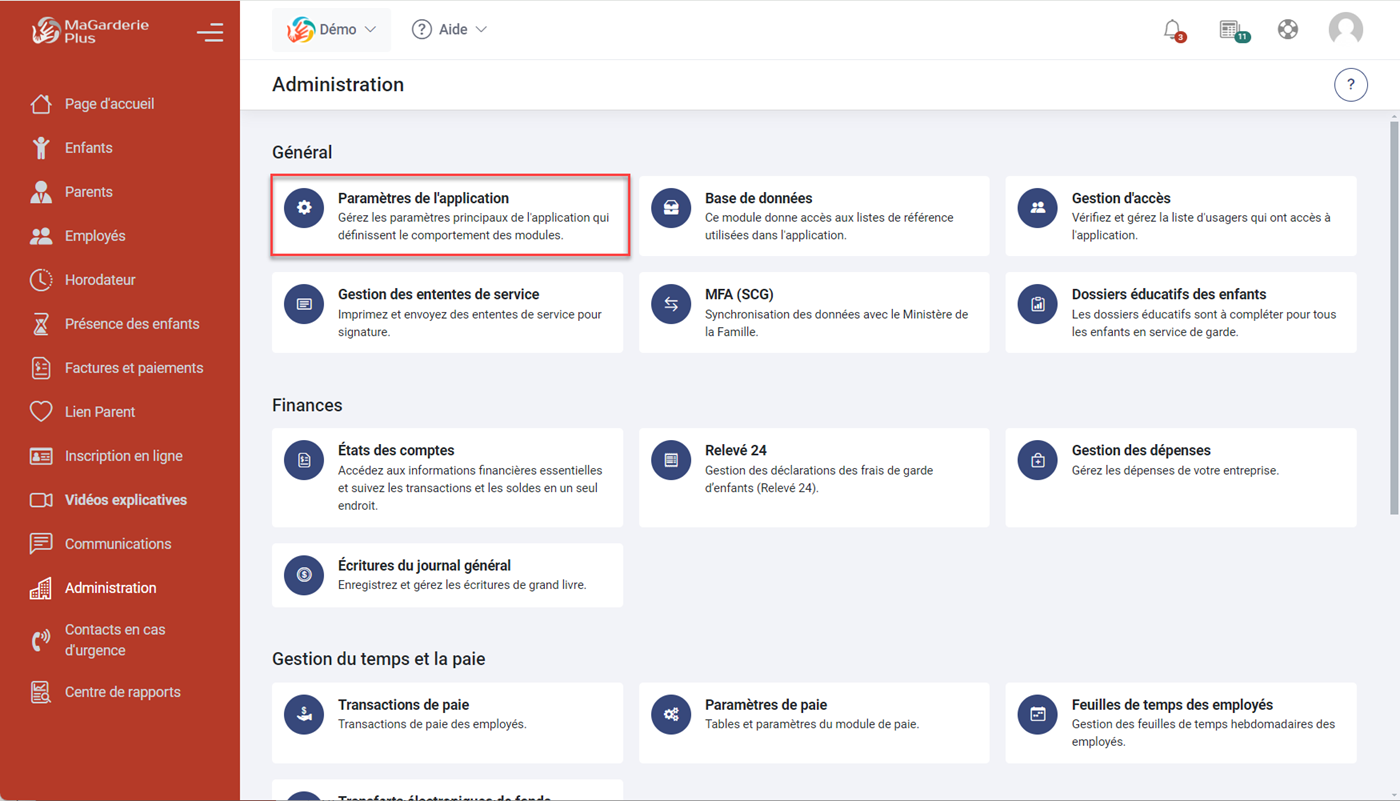Click the Vidéos explicatives camera icon
The width and height of the screenshot is (1400, 801).
(41, 500)
